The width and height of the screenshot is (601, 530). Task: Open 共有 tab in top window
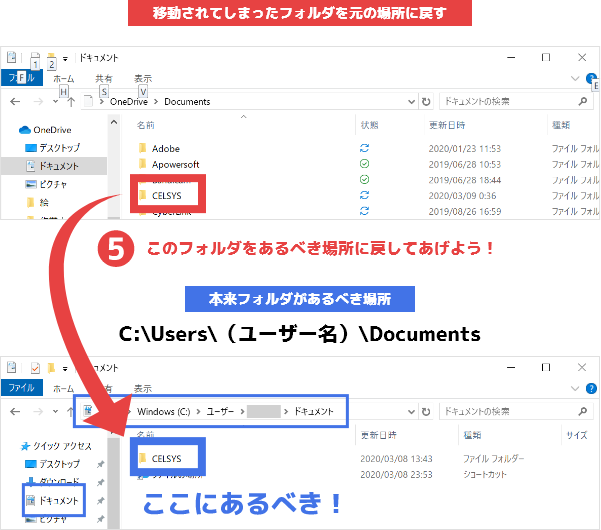(x=103, y=79)
